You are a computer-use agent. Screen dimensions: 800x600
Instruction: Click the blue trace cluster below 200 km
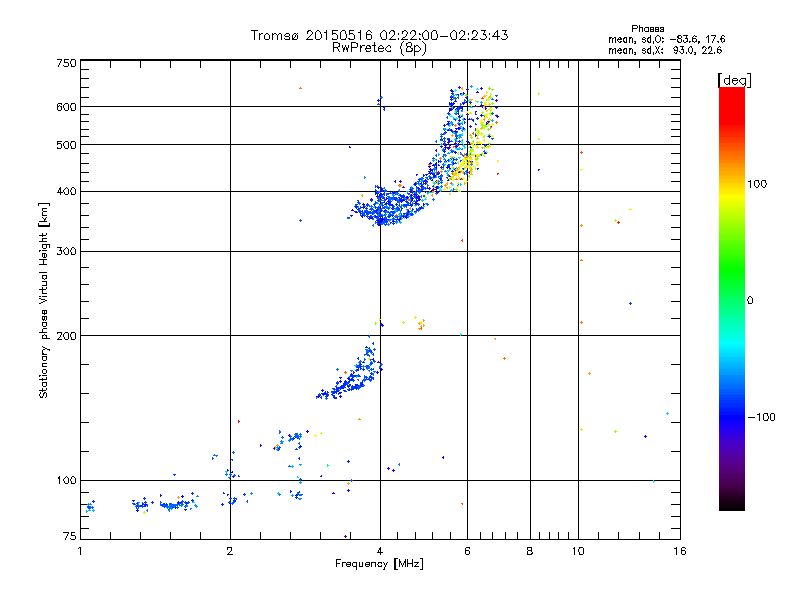[352, 375]
